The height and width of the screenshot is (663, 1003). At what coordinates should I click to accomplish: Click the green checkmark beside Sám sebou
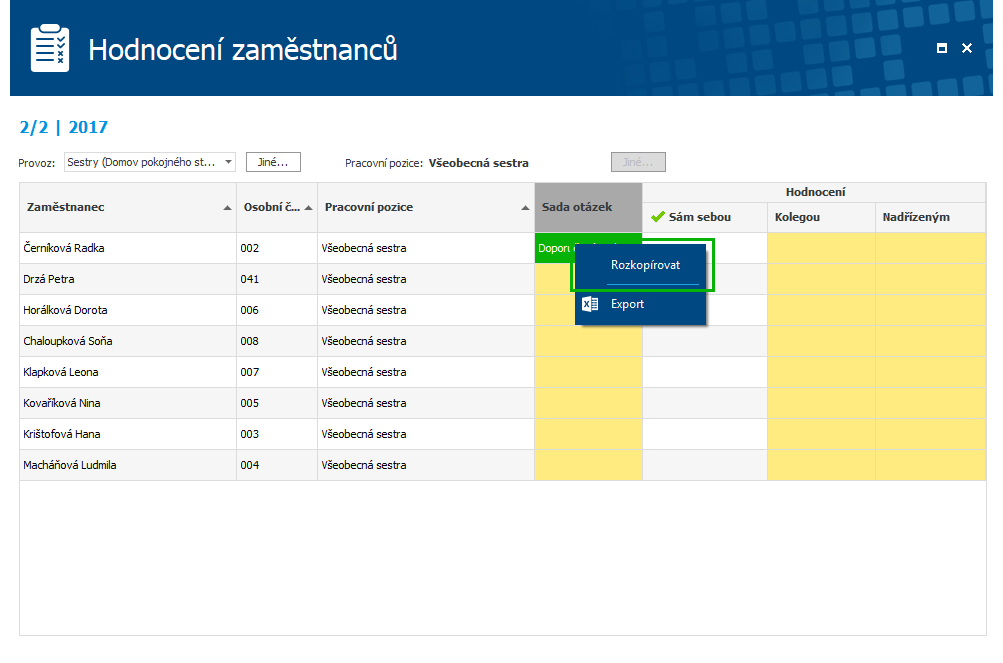pos(658,217)
